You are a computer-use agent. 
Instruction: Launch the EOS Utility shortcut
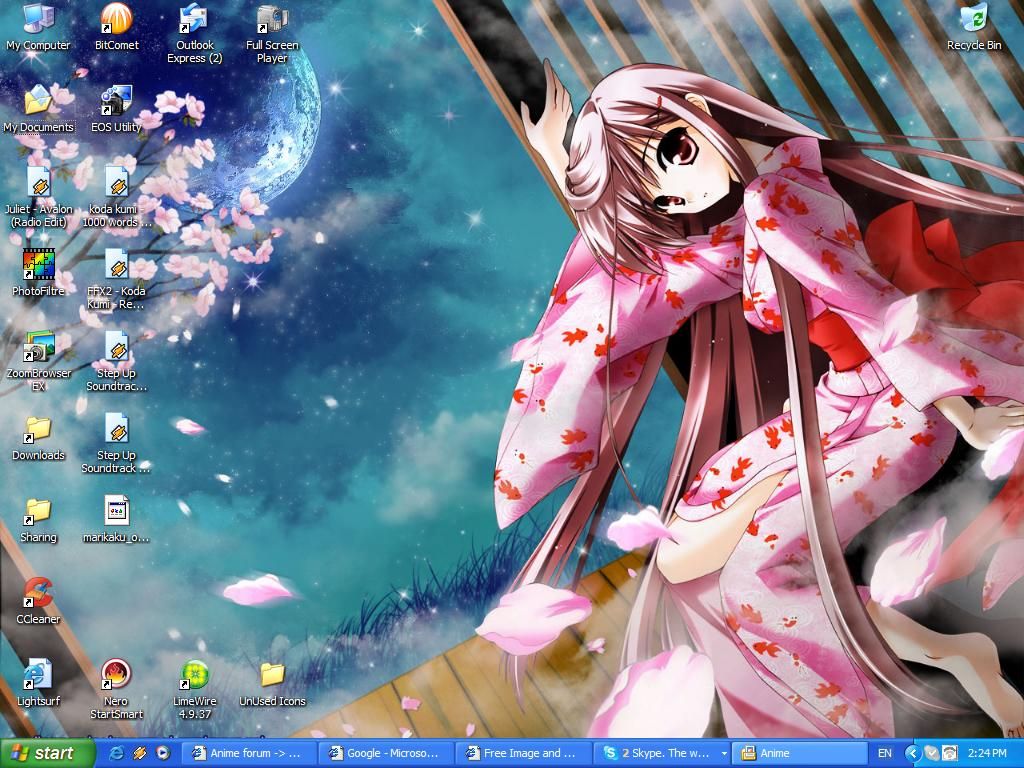tap(116, 109)
